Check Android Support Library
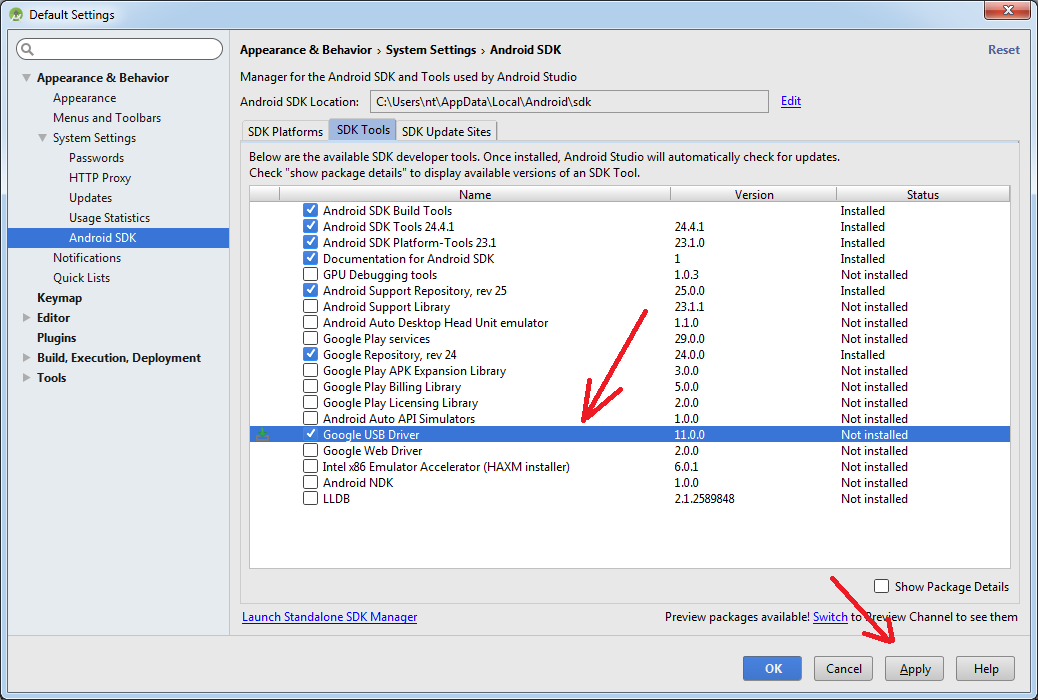The width and height of the screenshot is (1038, 700). coord(310,306)
